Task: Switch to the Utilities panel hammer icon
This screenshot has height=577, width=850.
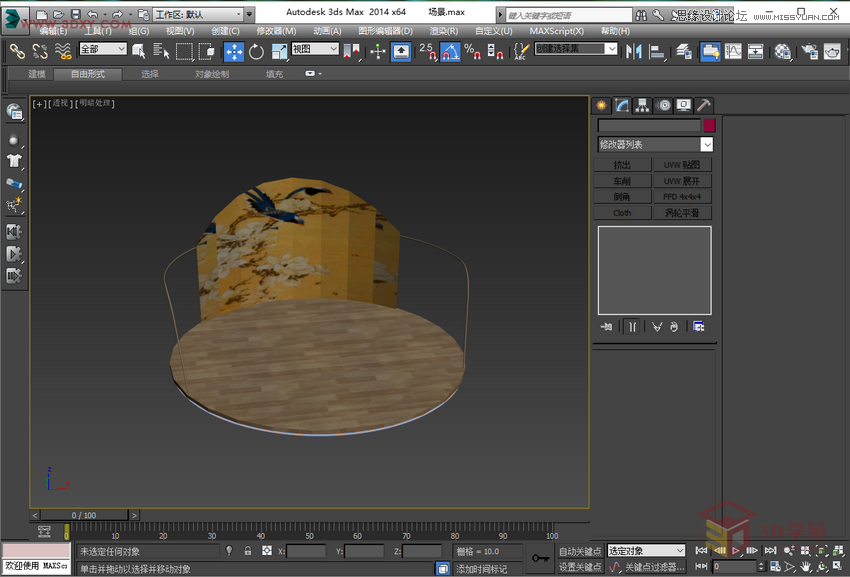Action: tap(702, 105)
